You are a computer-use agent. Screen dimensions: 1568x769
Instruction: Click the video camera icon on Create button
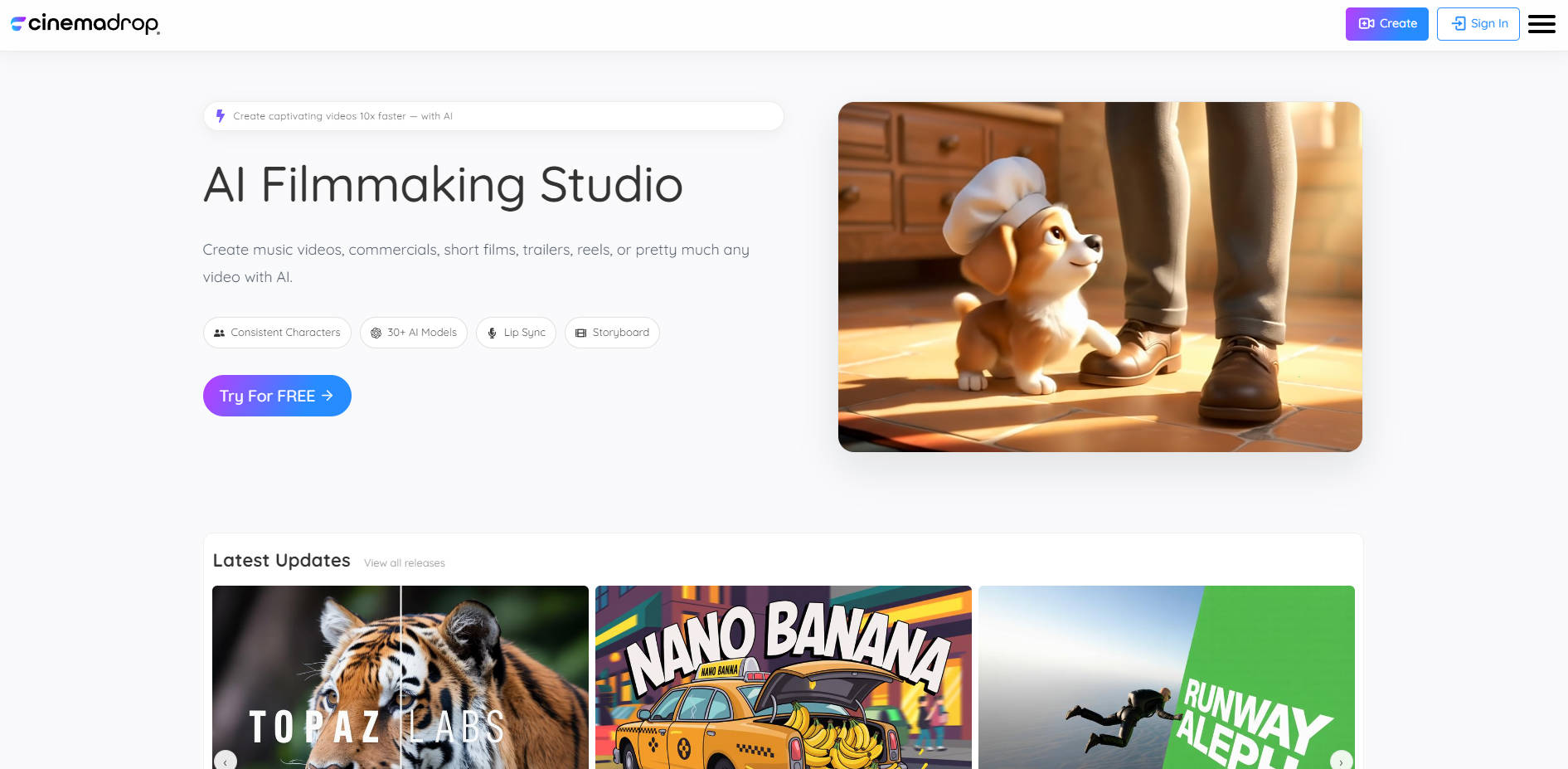[1367, 23]
